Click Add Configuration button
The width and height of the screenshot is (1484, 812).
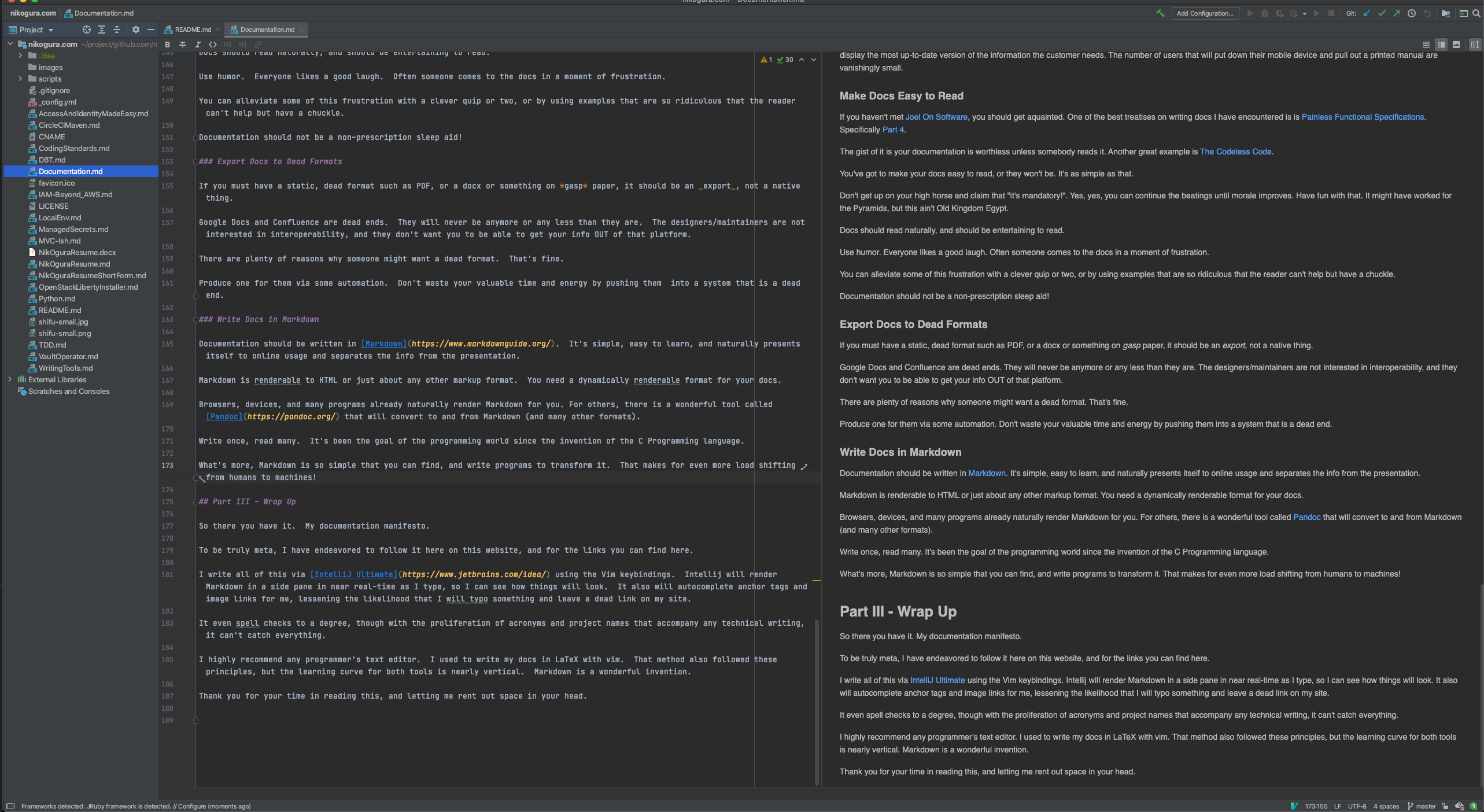click(x=1205, y=13)
